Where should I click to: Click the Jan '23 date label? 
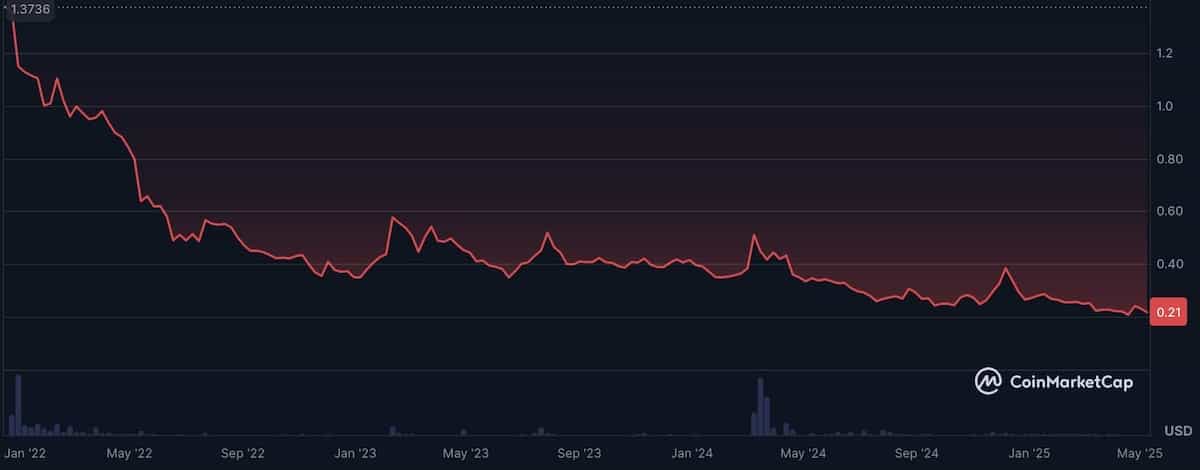(354, 453)
